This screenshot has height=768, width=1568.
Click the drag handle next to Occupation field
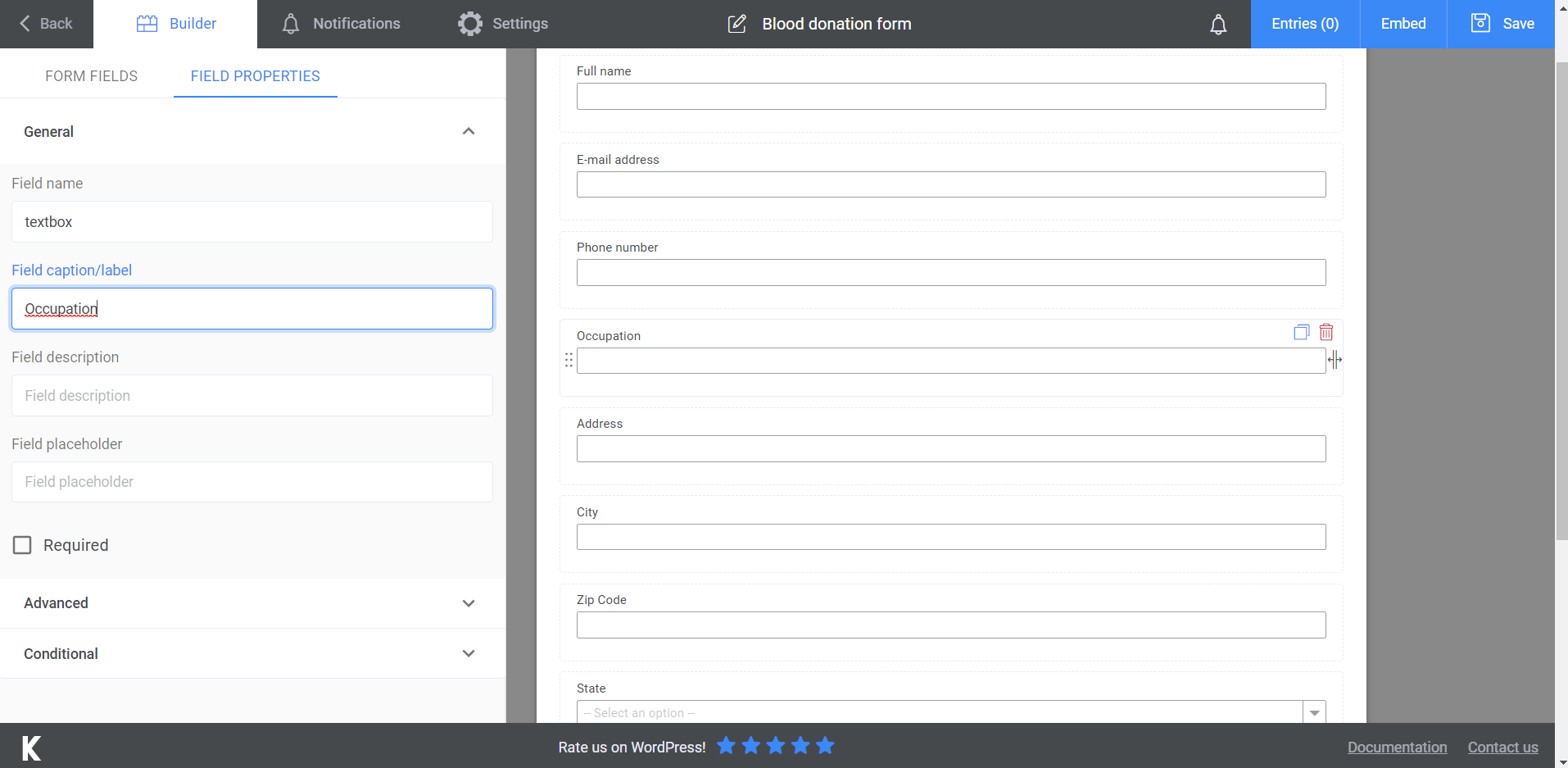569,360
